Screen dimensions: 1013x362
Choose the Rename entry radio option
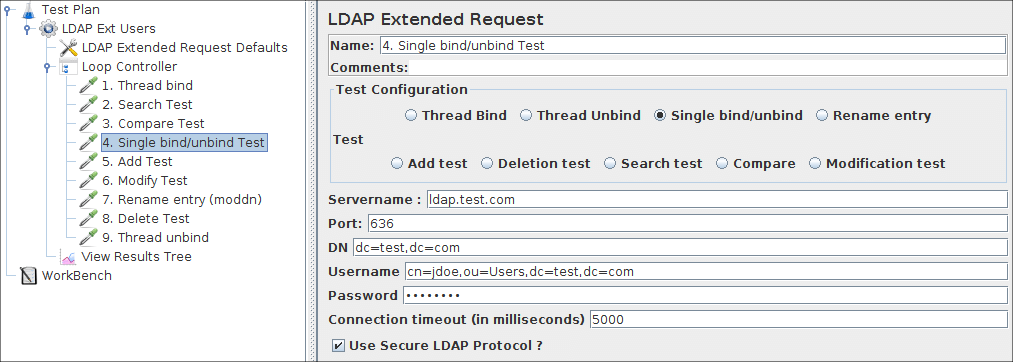coord(822,116)
